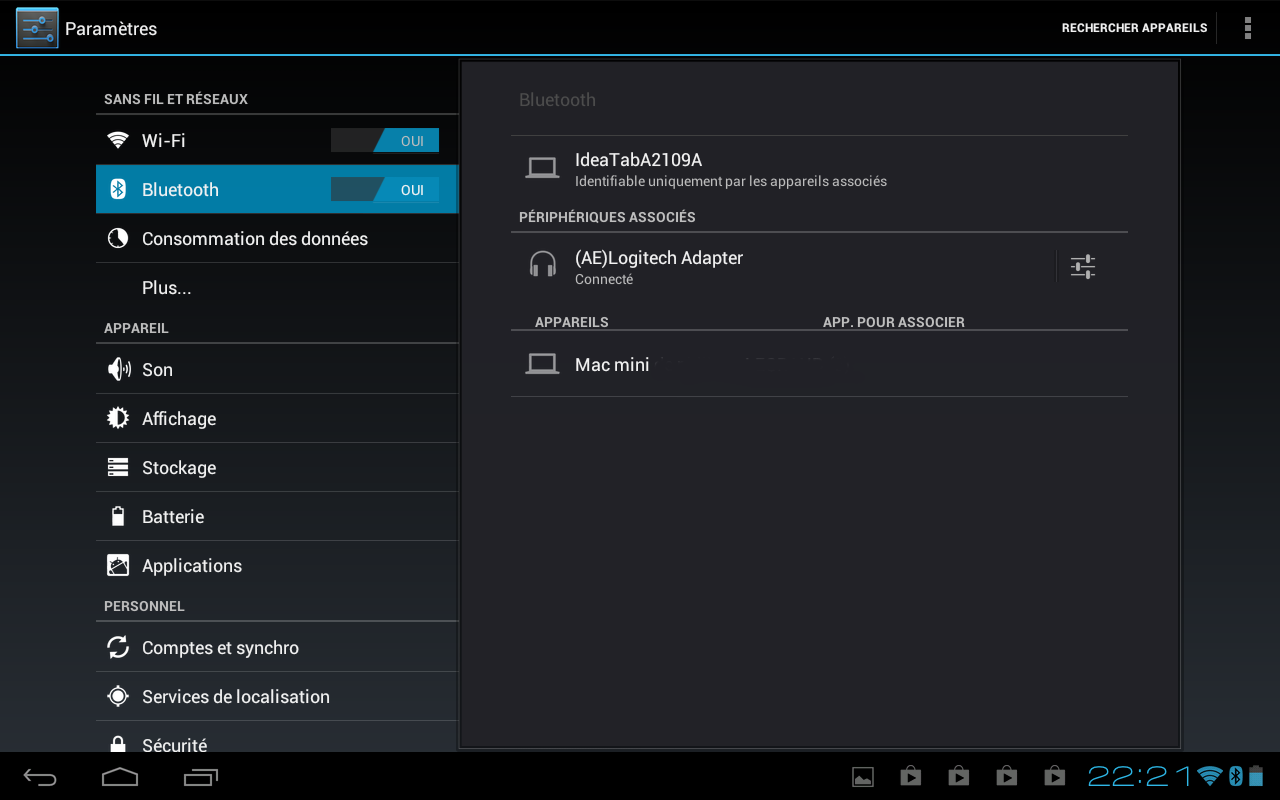Tap the headphones icon for Logitech Adapter
Screen dimensions: 1280x800
[x=542, y=265]
